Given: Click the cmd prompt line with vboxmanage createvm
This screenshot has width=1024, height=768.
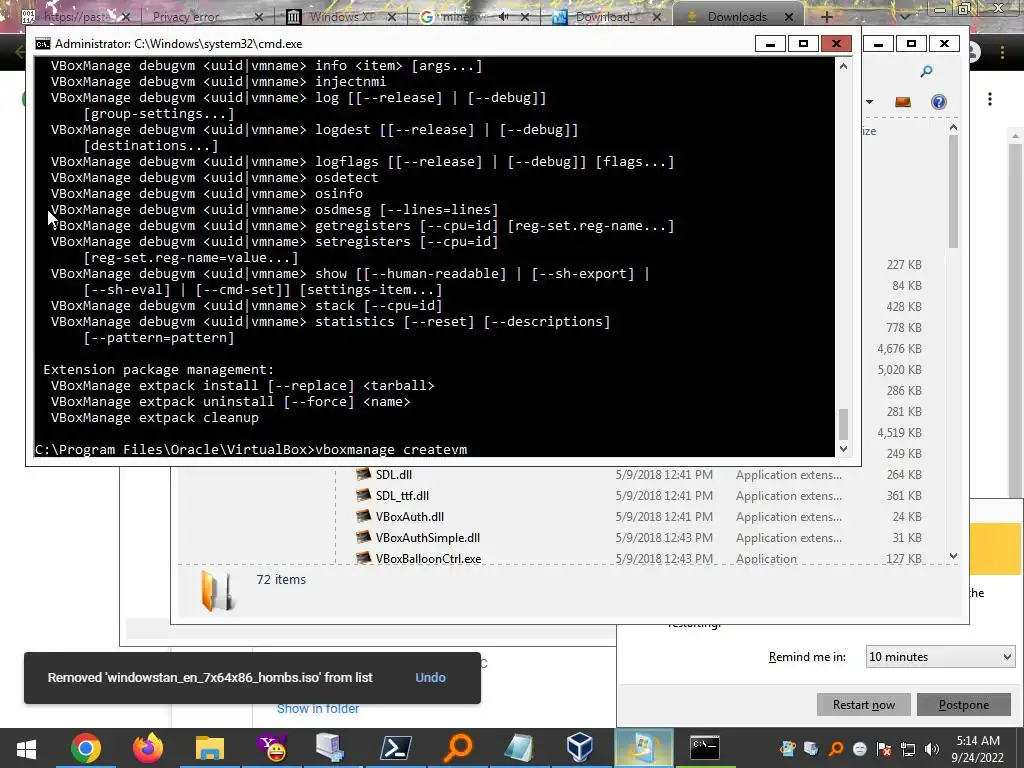Looking at the screenshot, I should coord(251,449).
